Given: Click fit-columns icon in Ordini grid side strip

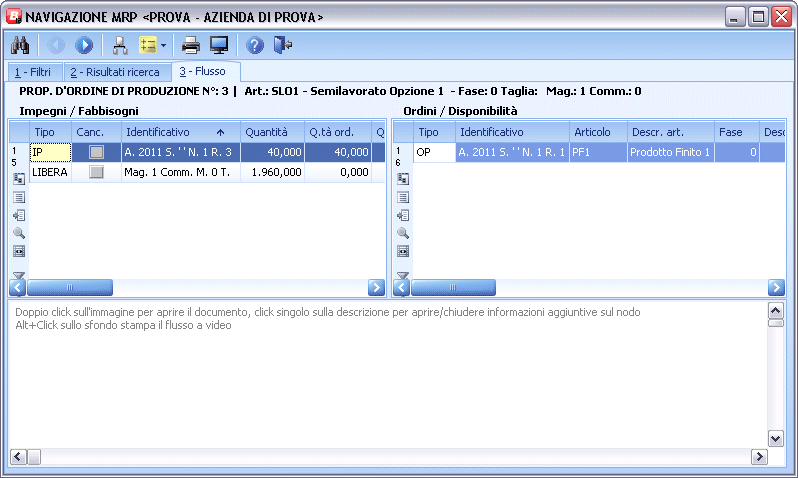Looking at the screenshot, I should [403, 251].
